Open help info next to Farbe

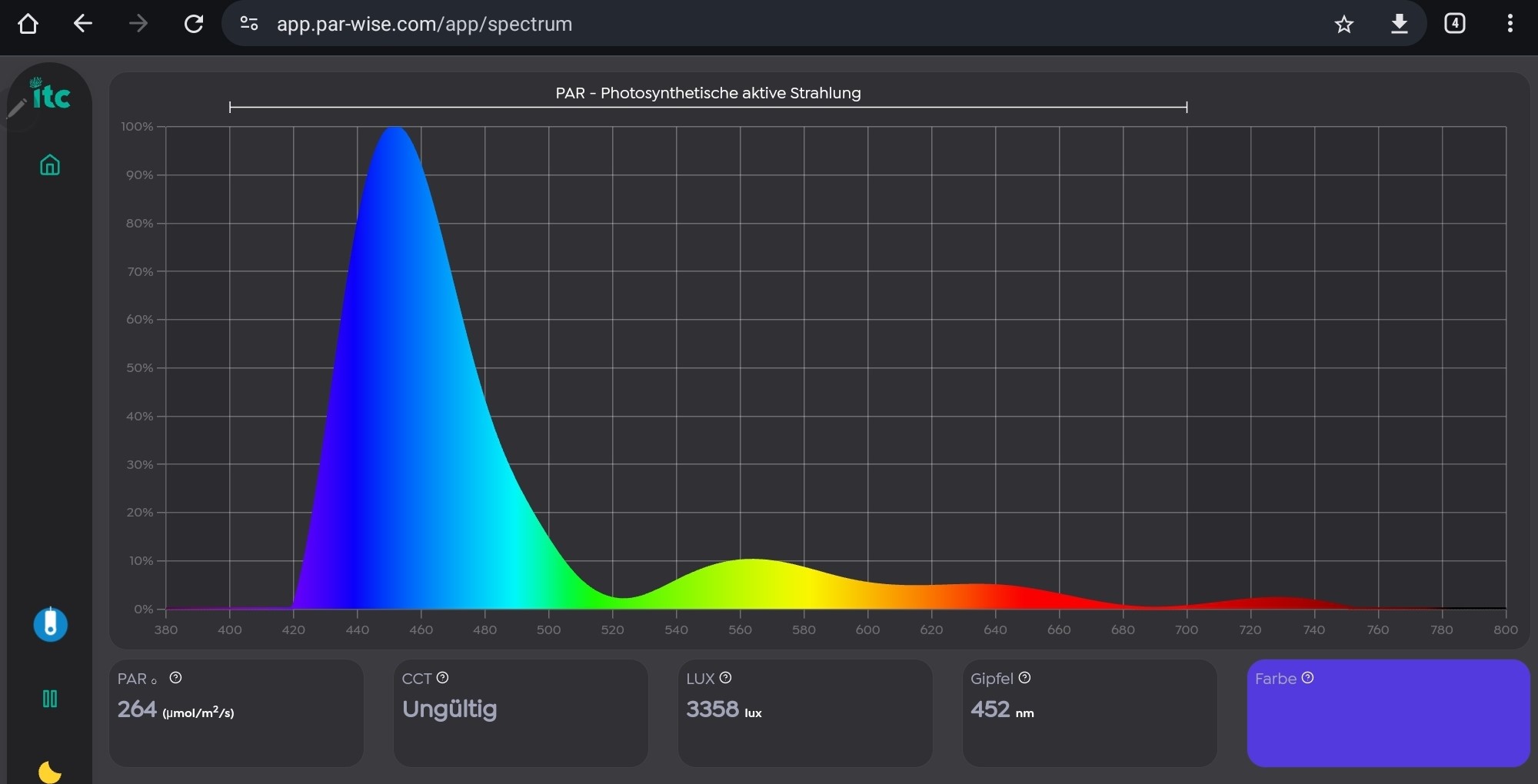click(x=1307, y=678)
